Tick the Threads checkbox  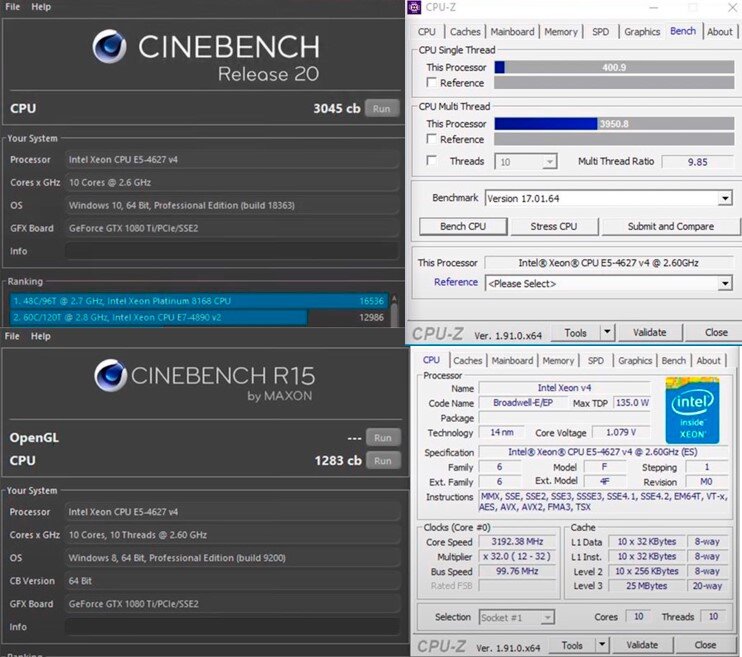pyautogui.click(x=431, y=160)
